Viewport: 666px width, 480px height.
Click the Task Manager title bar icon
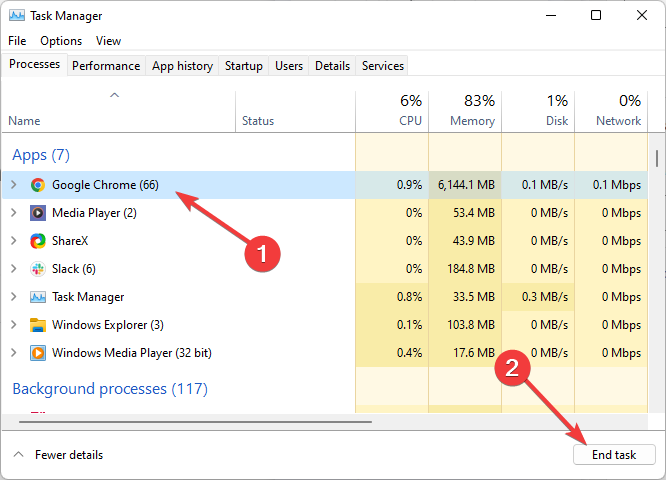tap(17, 16)
